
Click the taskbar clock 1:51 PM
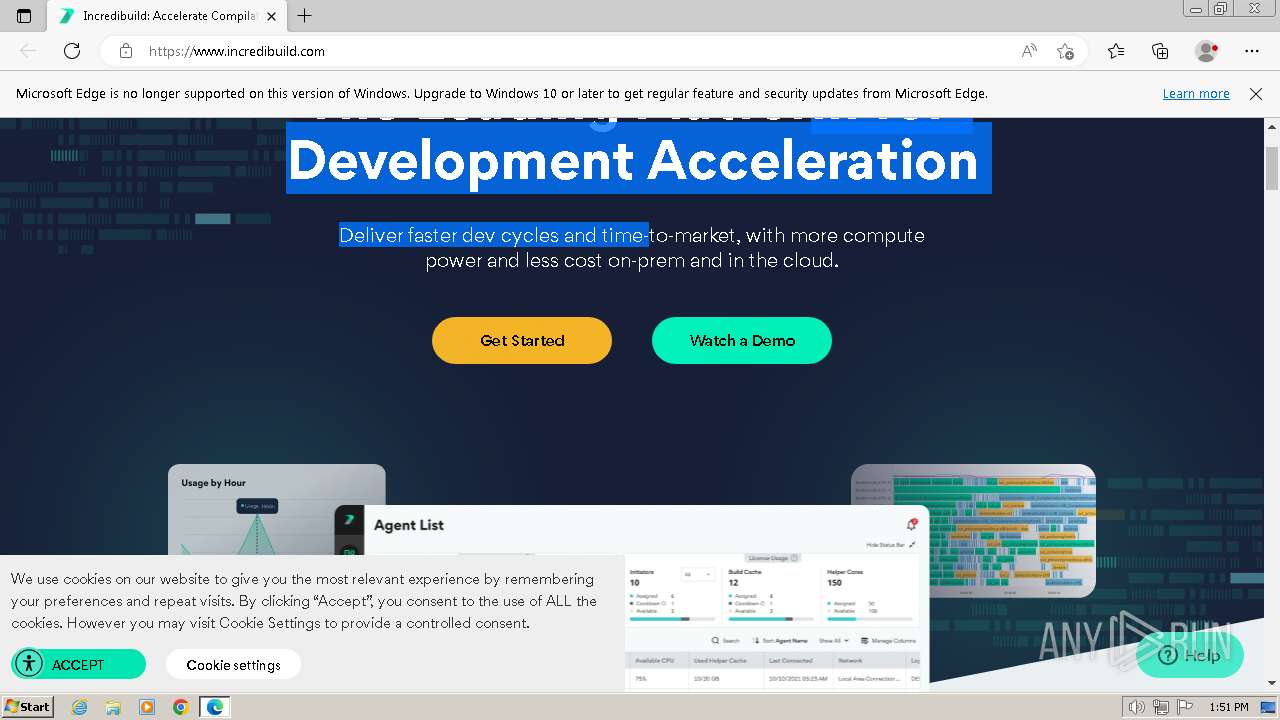pos(1229,707)
